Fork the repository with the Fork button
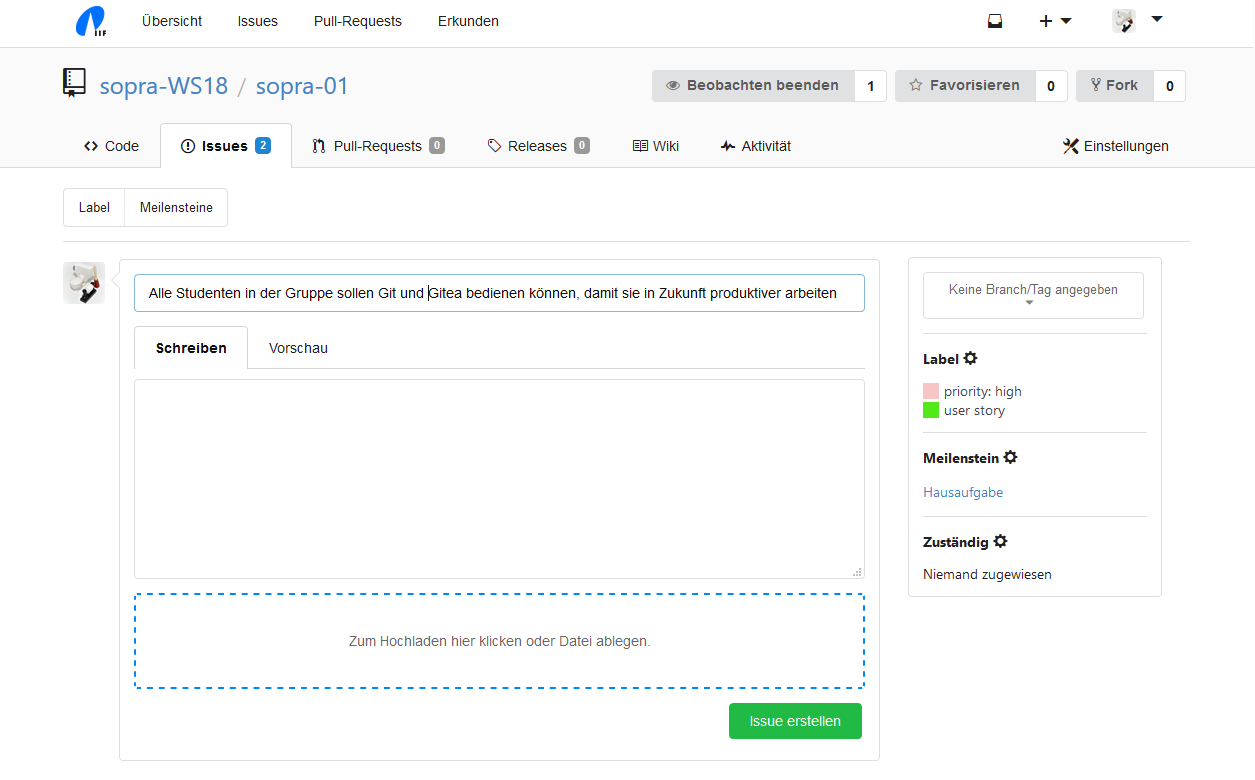Image resolution: width=1255 pixels, height=780 pixels. 1114,86
